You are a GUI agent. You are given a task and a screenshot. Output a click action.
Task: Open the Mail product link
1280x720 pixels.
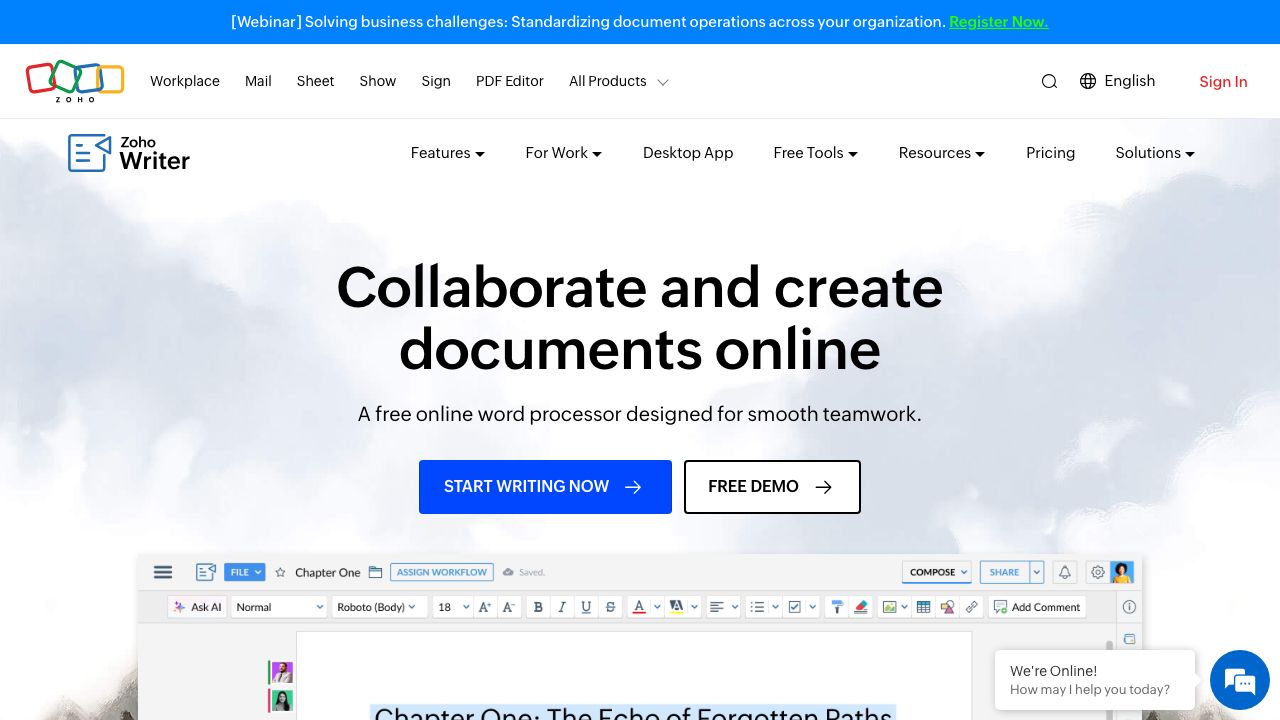tap(258, 81)
